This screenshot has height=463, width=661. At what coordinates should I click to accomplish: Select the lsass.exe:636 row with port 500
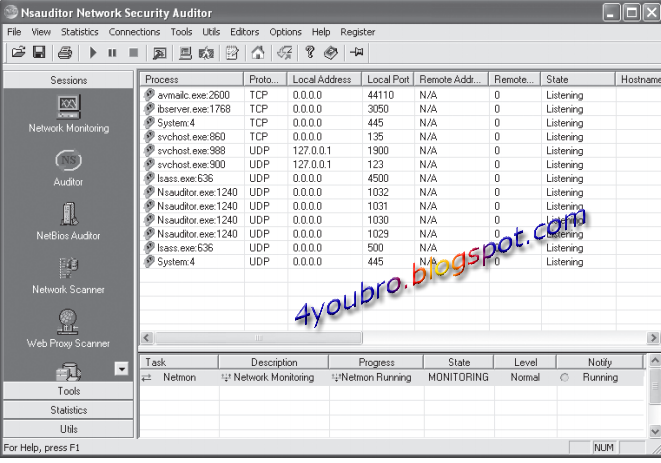pyautogui.click(x=400, y=248)
